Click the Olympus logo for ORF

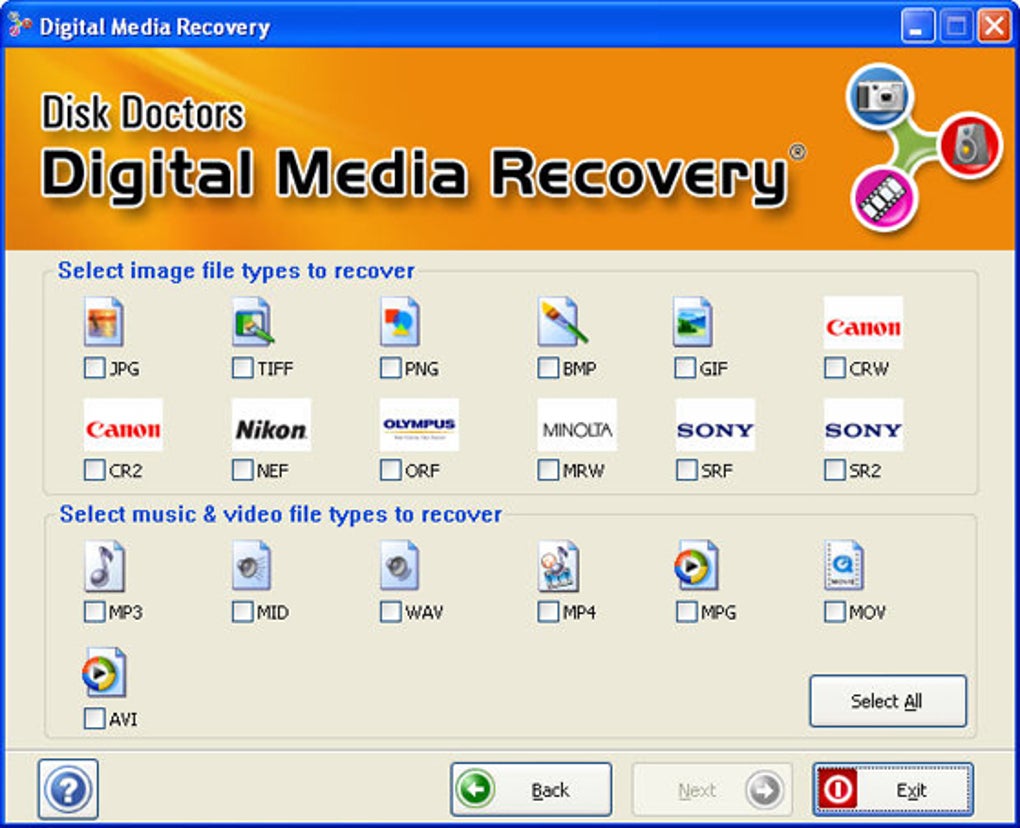pos(419,425)
